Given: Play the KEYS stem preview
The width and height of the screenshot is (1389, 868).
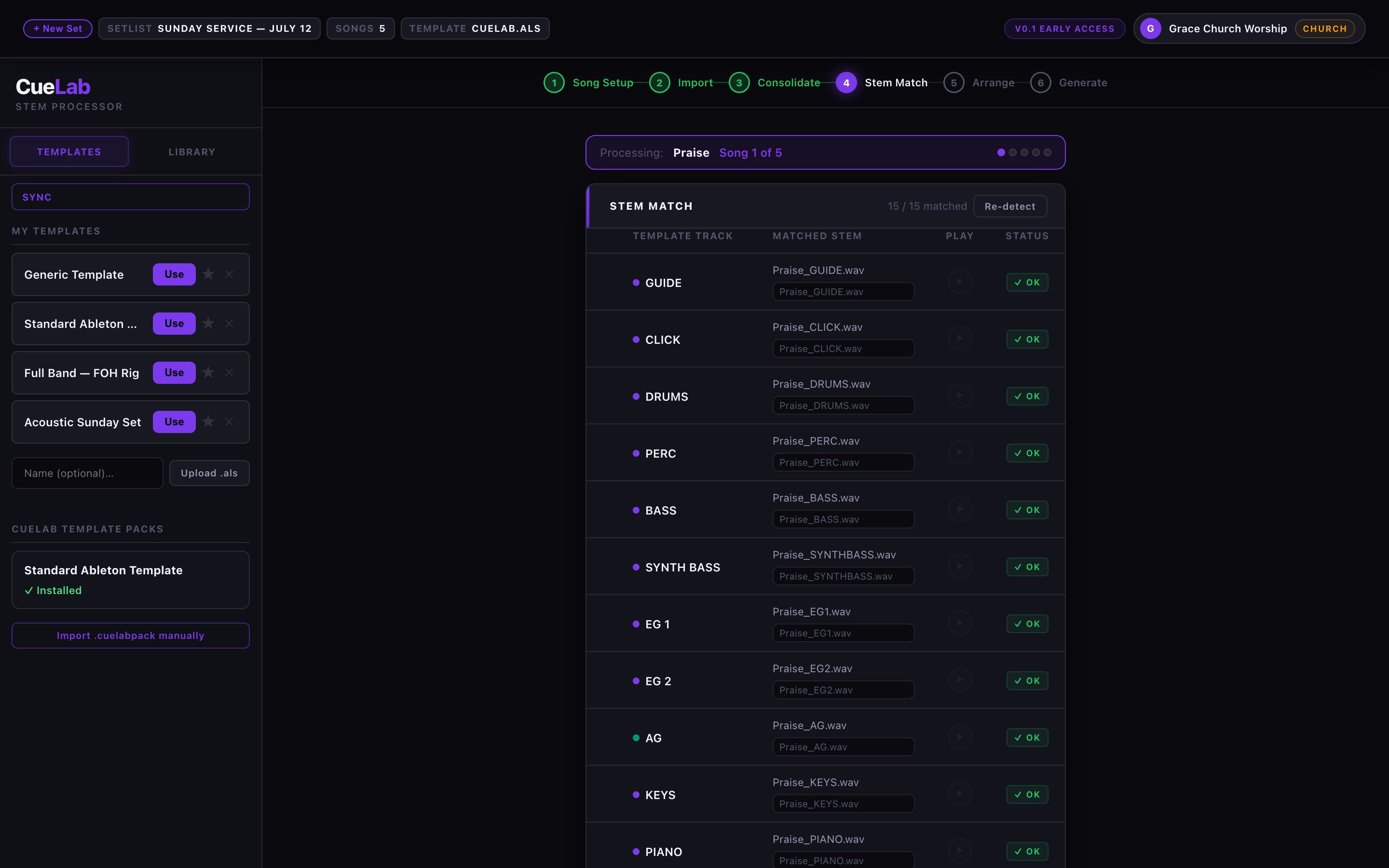Looking at the screenshot, I should tap(960, 793).
